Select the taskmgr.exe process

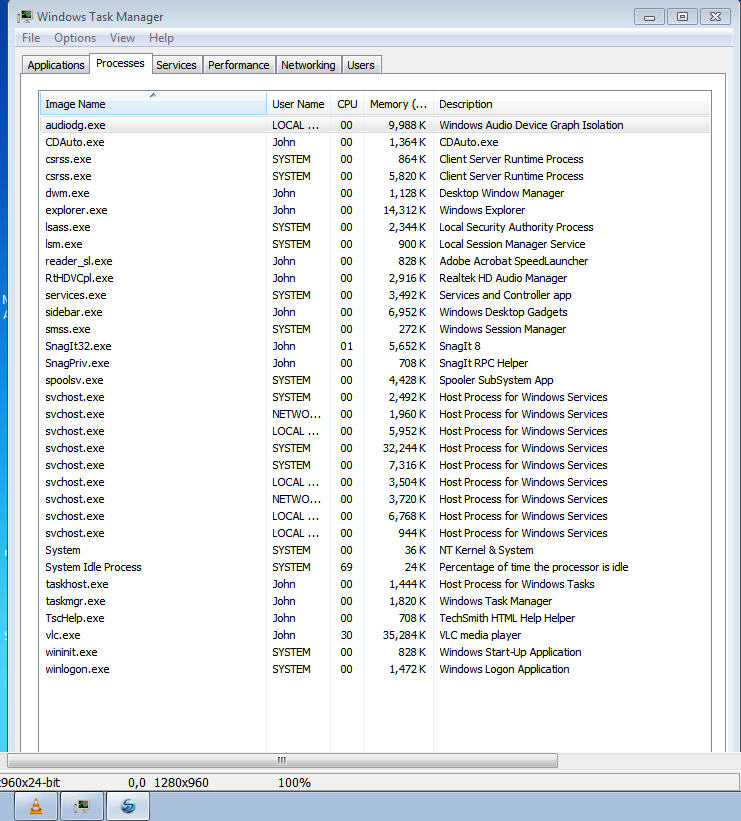pyautogui.click(x=375, y=601)
